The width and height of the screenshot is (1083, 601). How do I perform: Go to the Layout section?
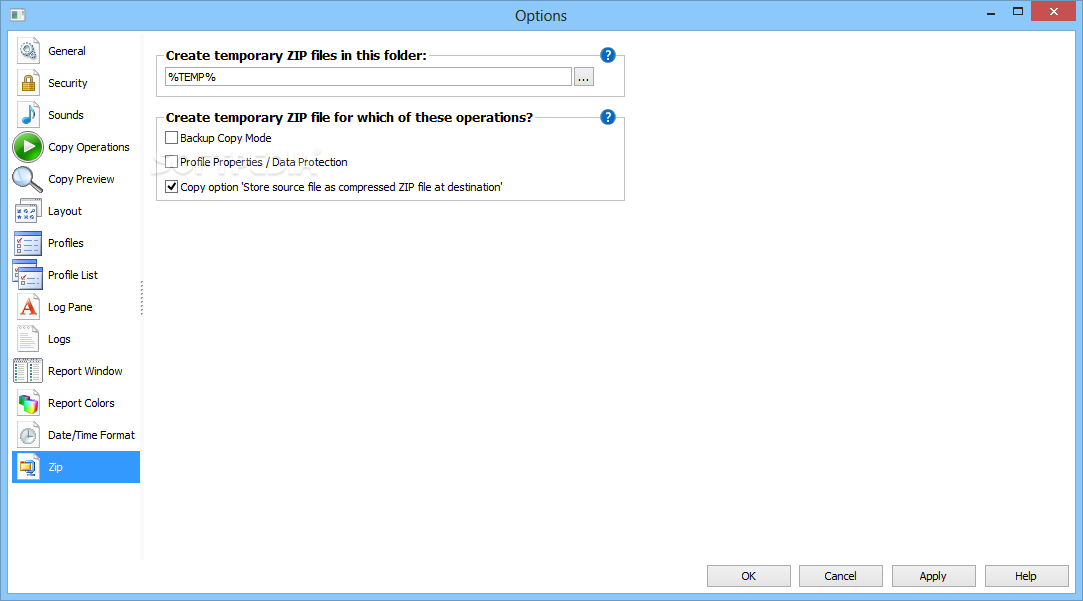(65, 211)
